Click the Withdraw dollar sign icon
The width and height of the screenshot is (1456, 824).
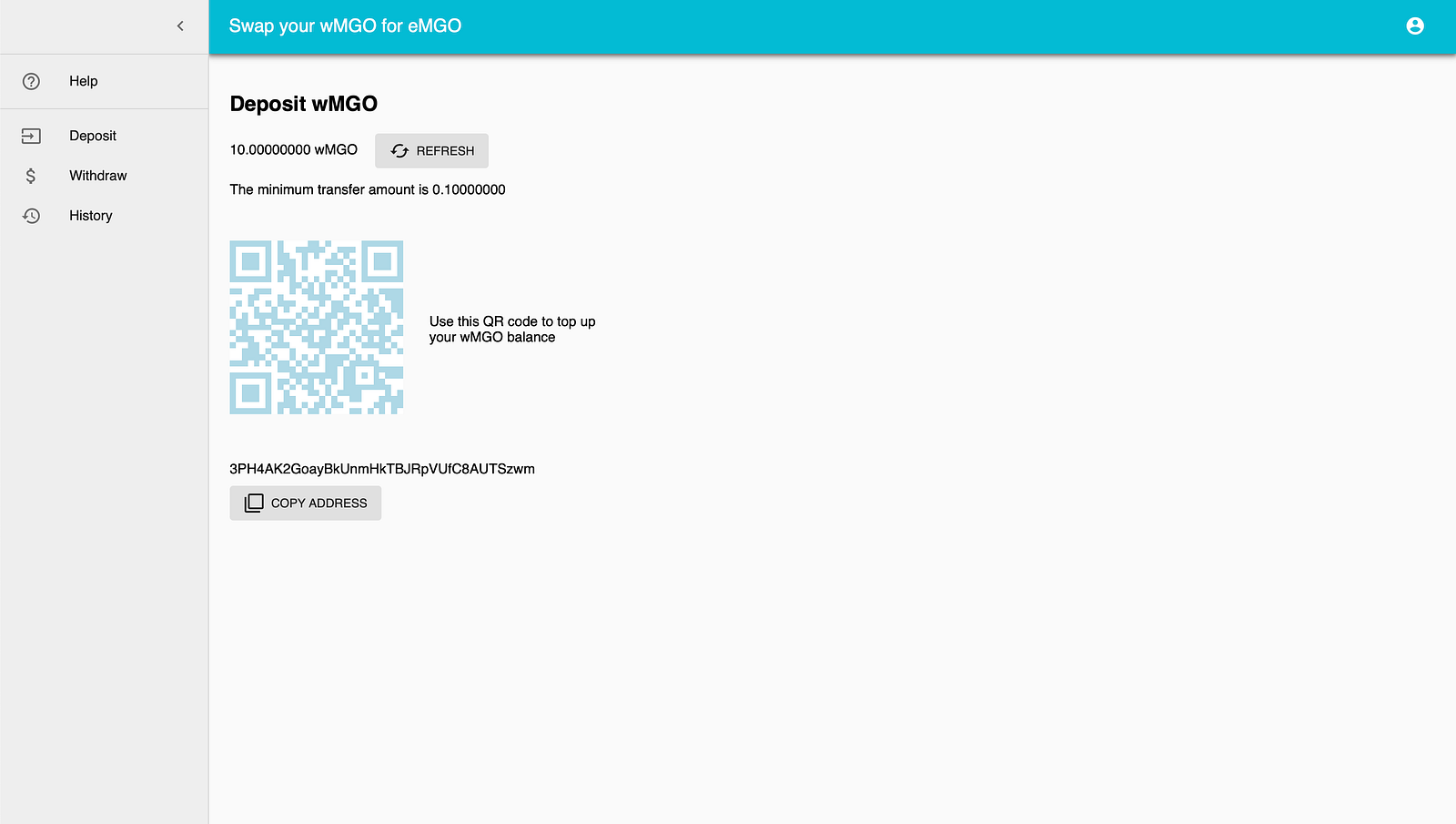(x=31, y=176)
